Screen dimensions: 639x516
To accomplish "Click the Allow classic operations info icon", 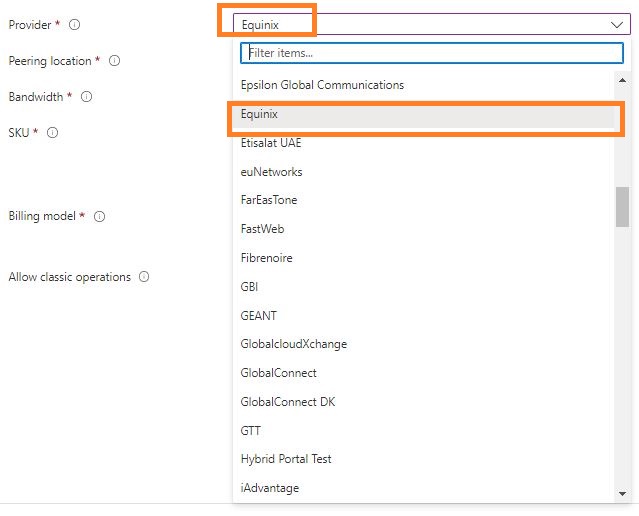I will [x=144, y=277].
